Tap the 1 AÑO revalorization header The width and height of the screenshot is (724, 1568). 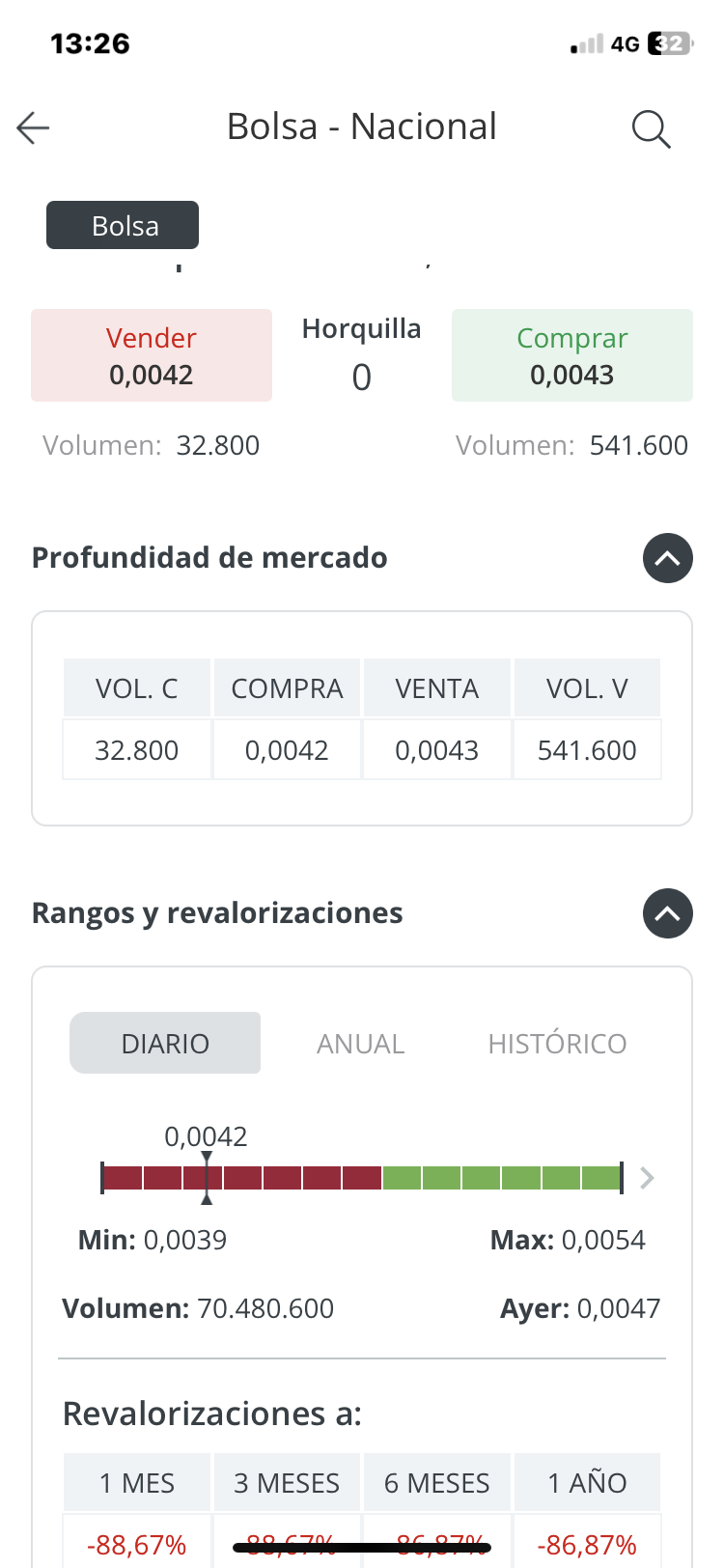pyautogui.click(x=587, y=1482)
